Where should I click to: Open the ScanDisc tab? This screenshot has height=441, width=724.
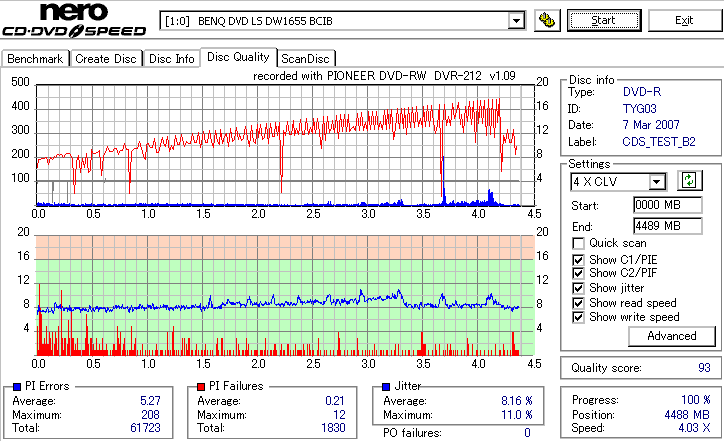[305, 59]
